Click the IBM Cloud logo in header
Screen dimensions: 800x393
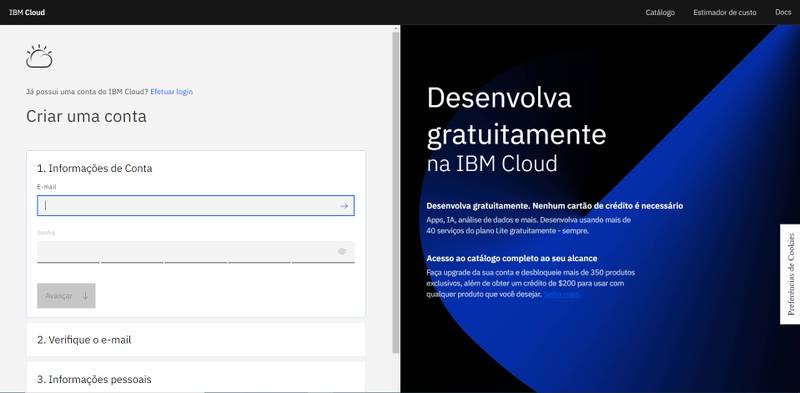(27, 12)
